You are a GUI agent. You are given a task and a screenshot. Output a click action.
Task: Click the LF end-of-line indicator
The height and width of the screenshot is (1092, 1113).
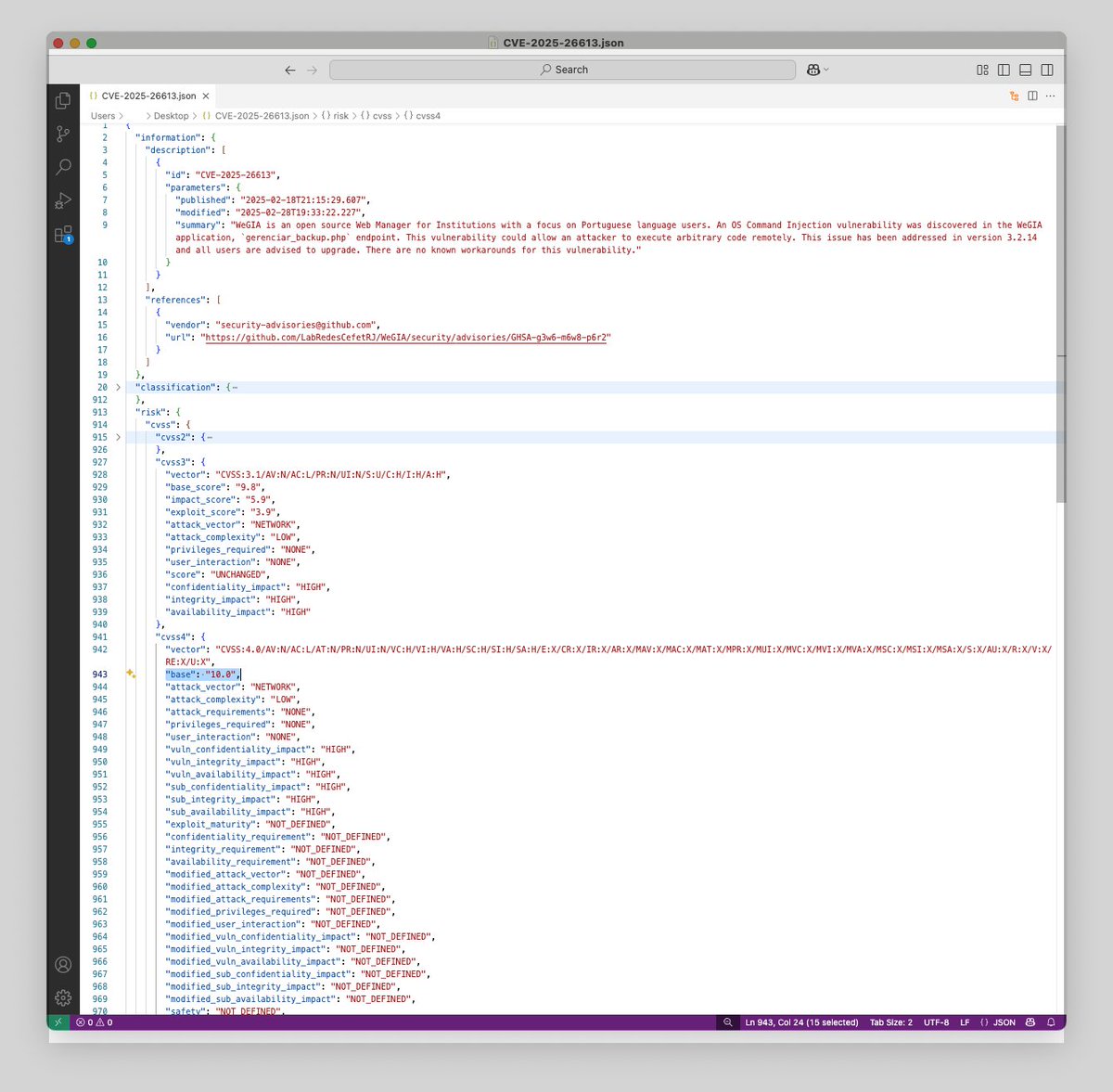(x=965, y=1021)
